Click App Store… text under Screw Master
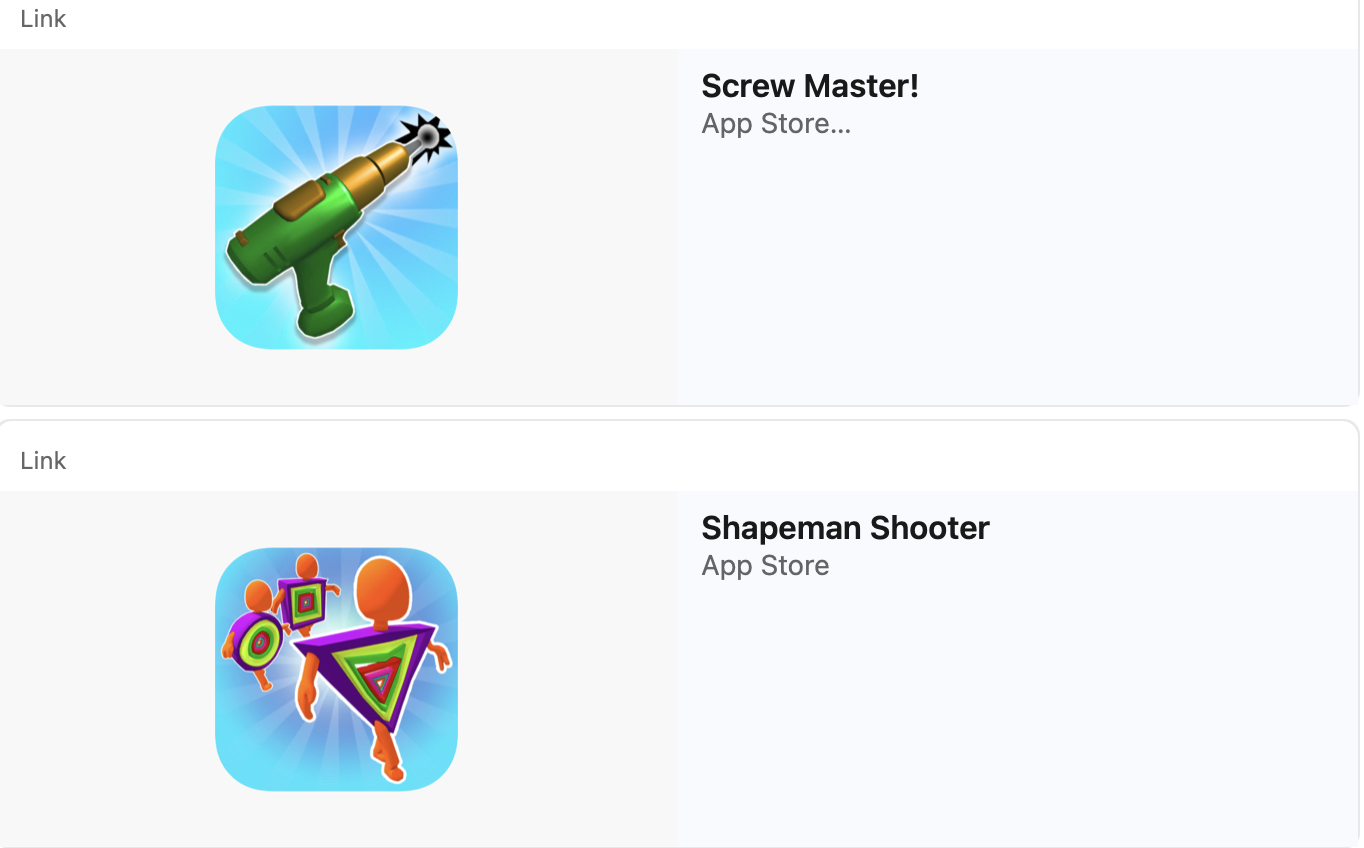This screenshot has width=1364, height=848. point(776,124)
